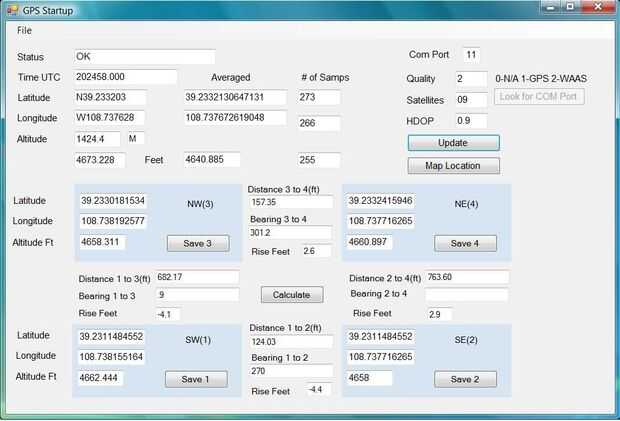Click the HDOP field 0.9
This screenshot has height=421, width=620.
[x=471, y=121]
